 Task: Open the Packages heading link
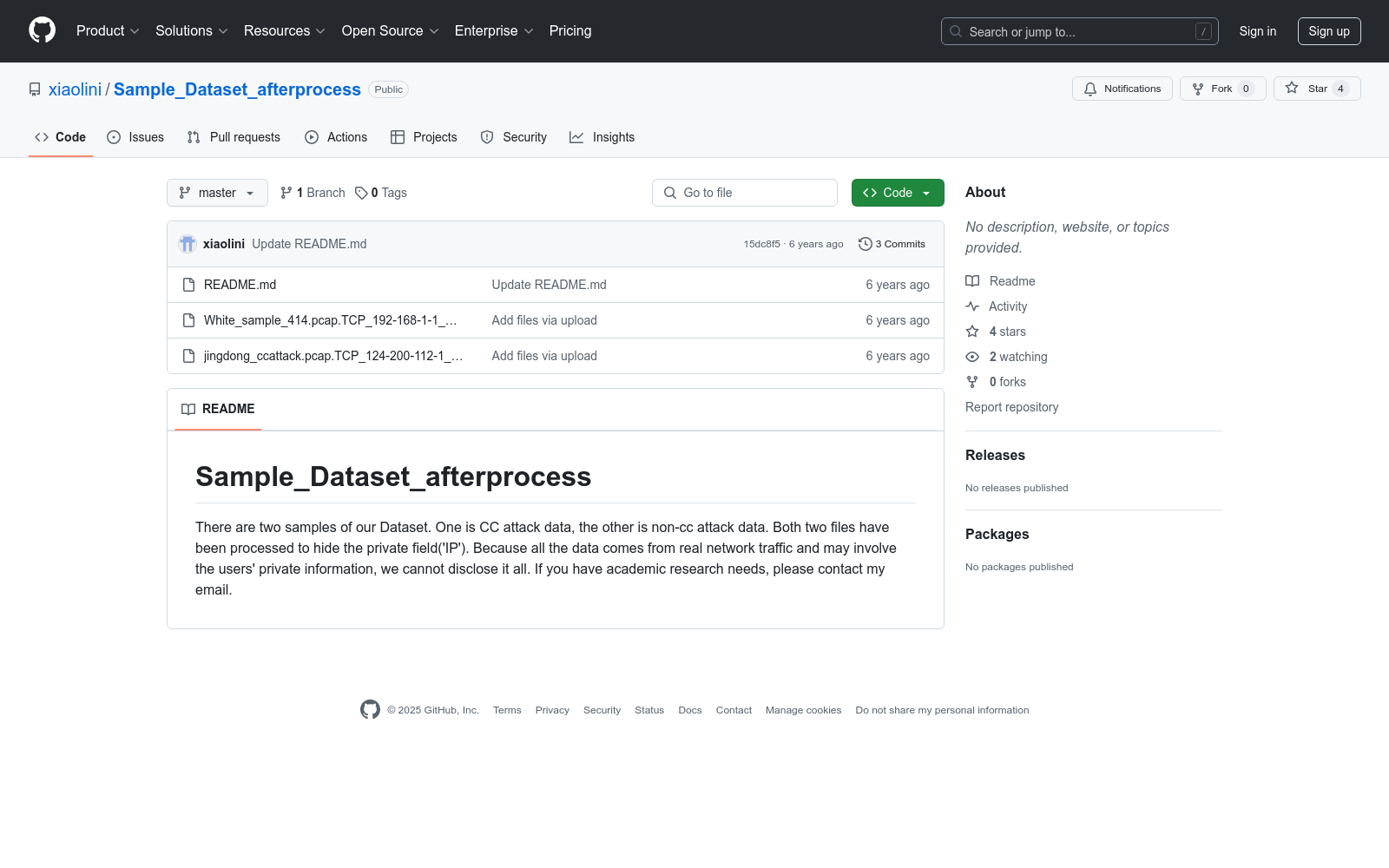997,535
